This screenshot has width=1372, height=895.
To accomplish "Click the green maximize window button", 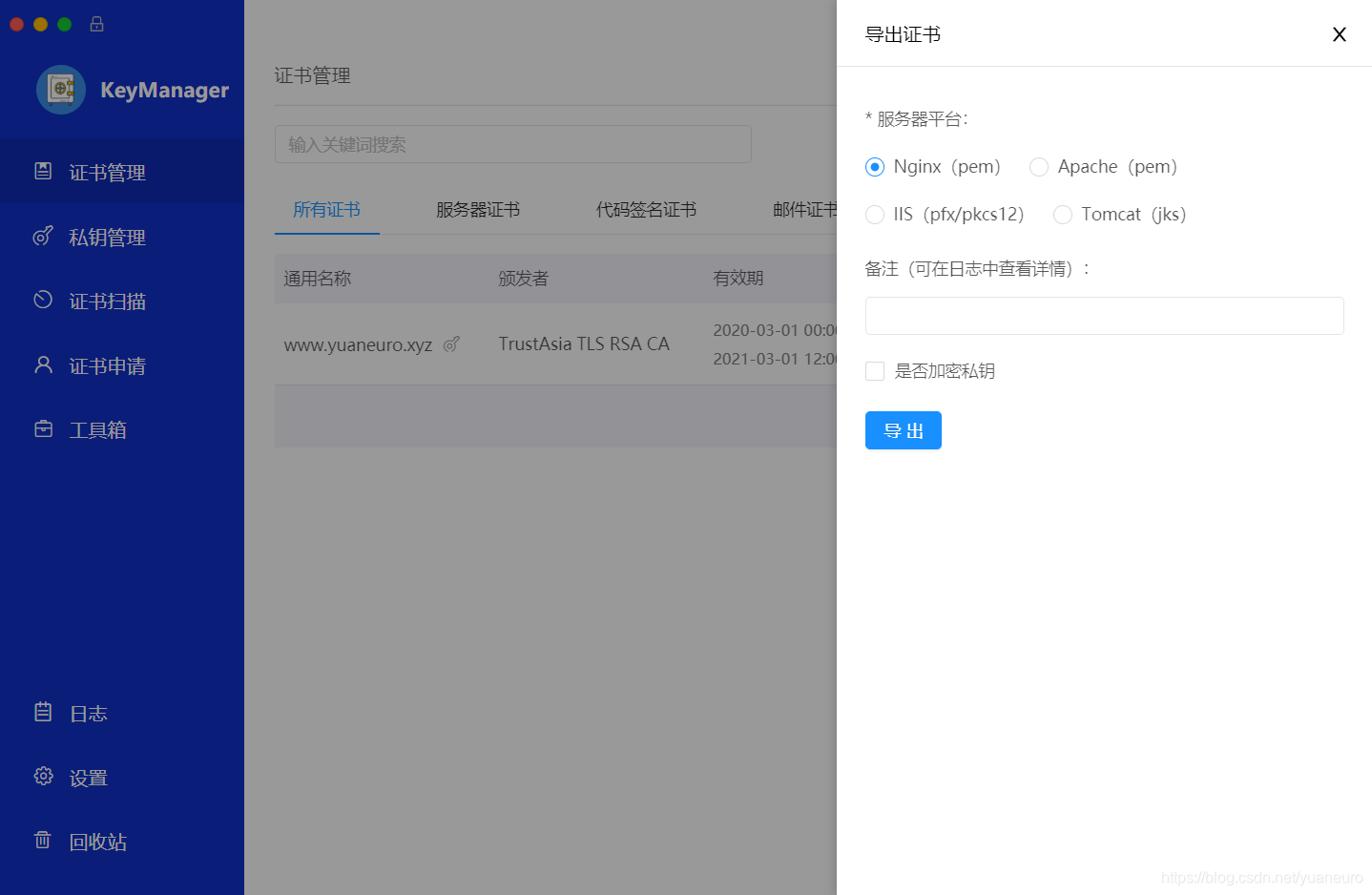I will [64, 24].
